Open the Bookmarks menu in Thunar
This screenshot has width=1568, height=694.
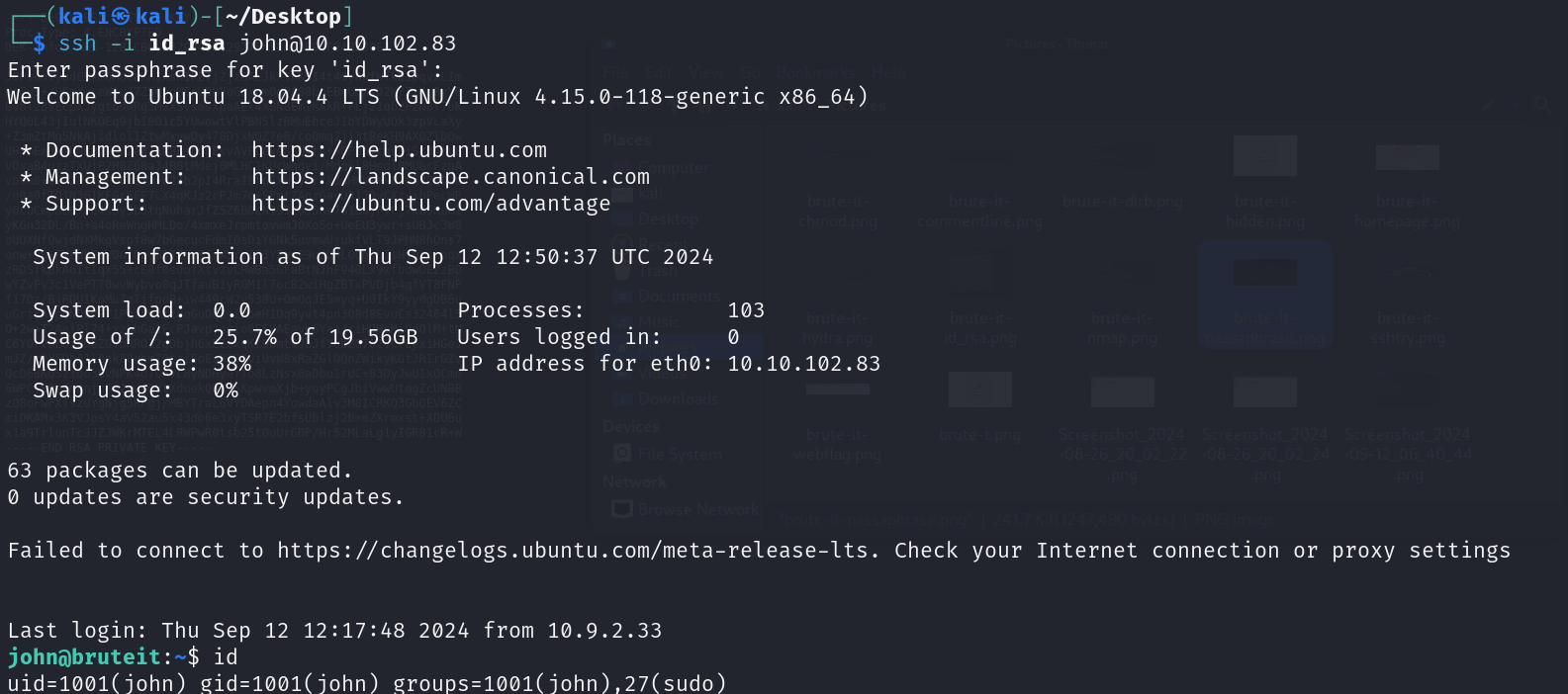(816, 72)
